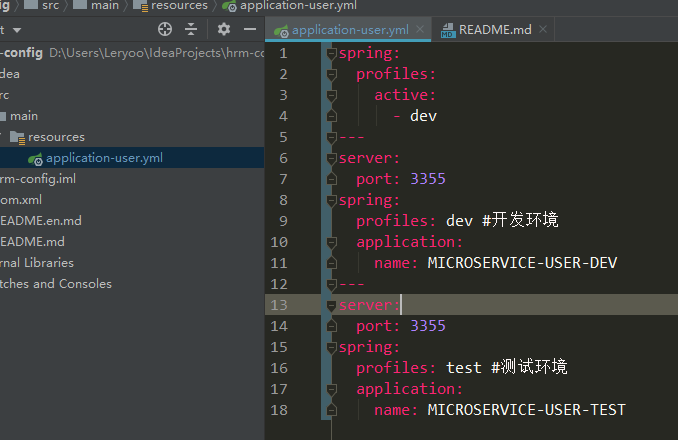This screenshot has height=440, width=678.
Task: Switch to the README.md tab
Action: coord(494,30)
